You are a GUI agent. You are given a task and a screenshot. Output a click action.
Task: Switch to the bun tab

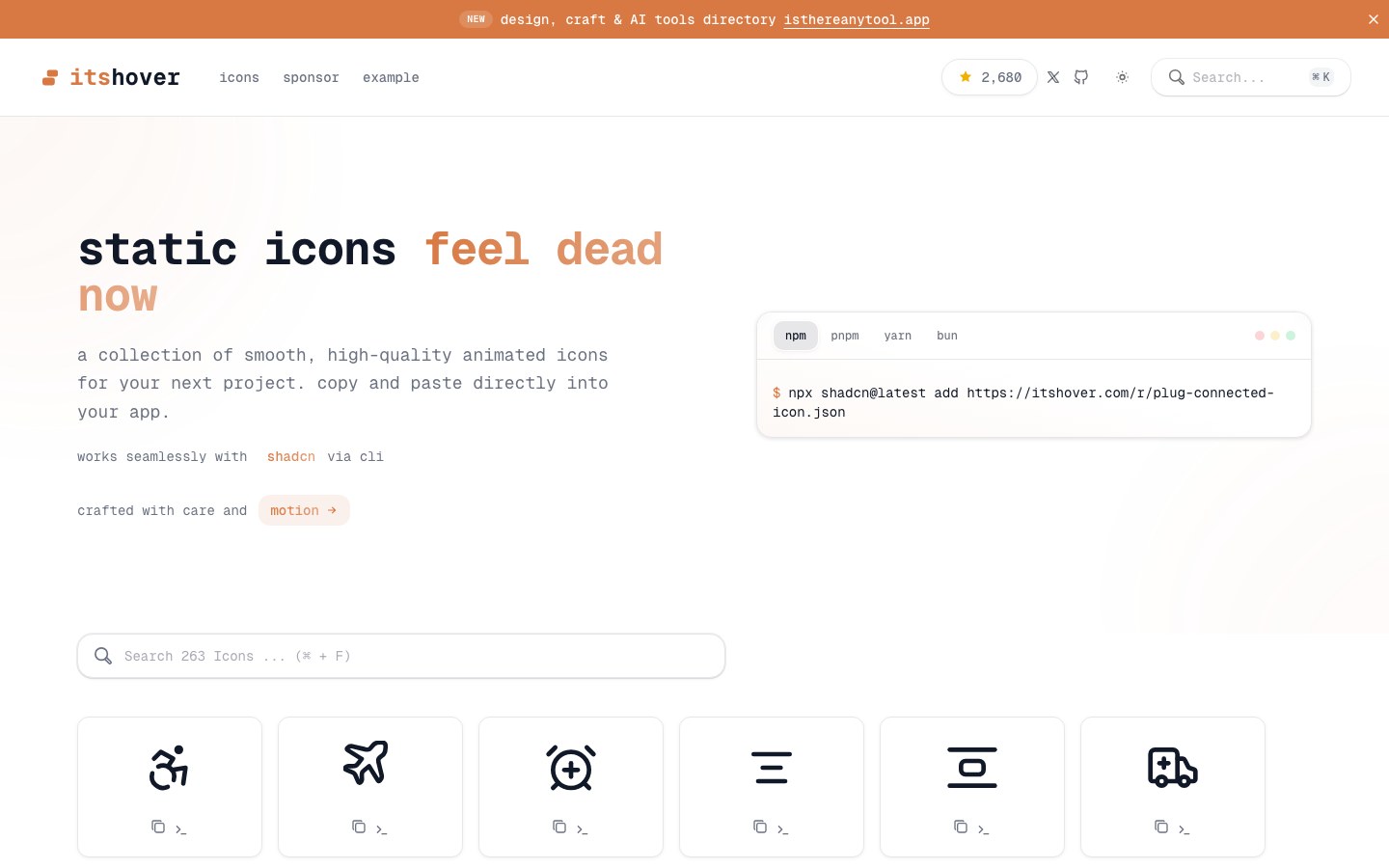pos(947,336)
